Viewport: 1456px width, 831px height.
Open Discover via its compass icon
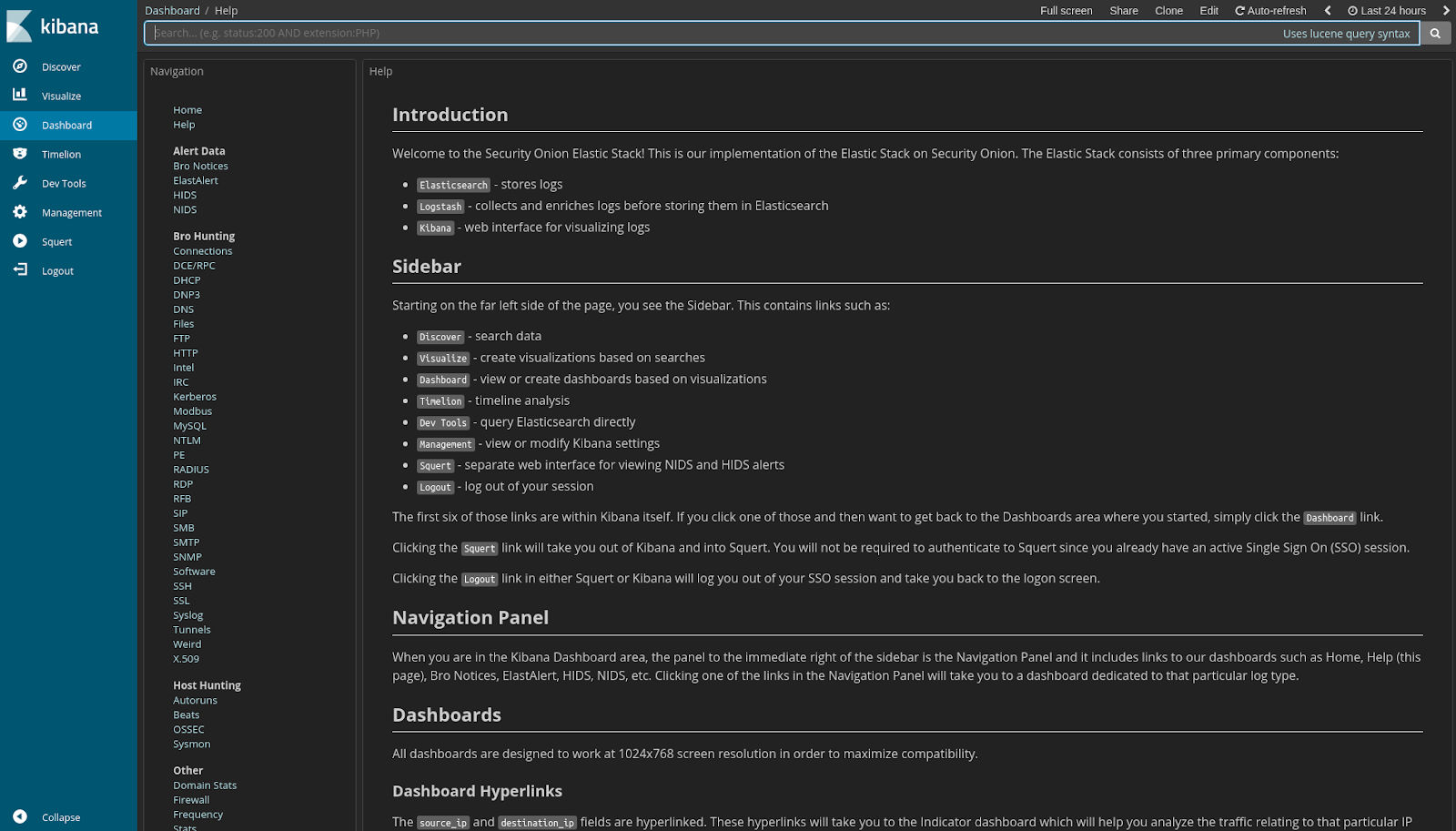[20, 66]
